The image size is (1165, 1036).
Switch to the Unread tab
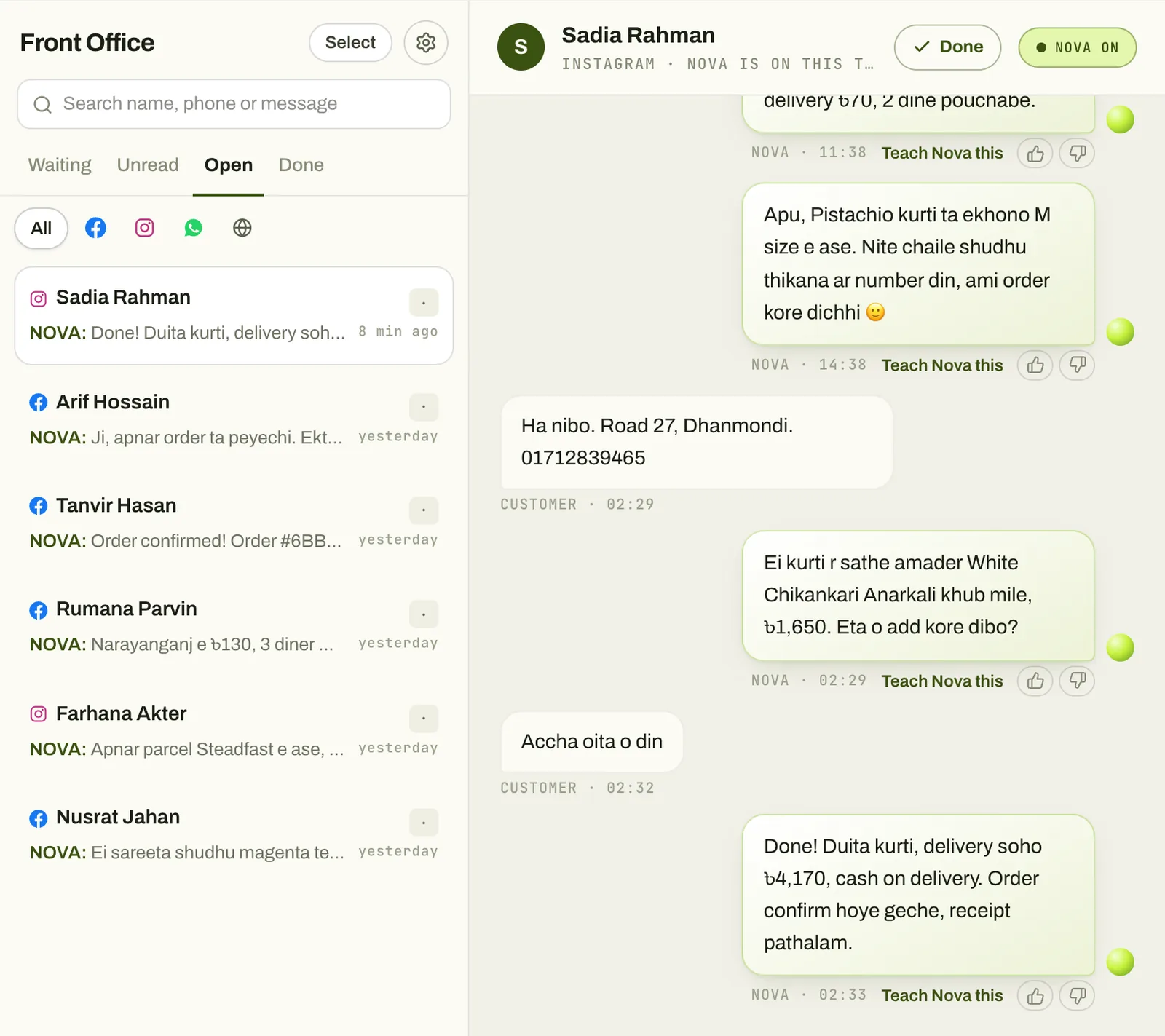(x=148, y=165)
